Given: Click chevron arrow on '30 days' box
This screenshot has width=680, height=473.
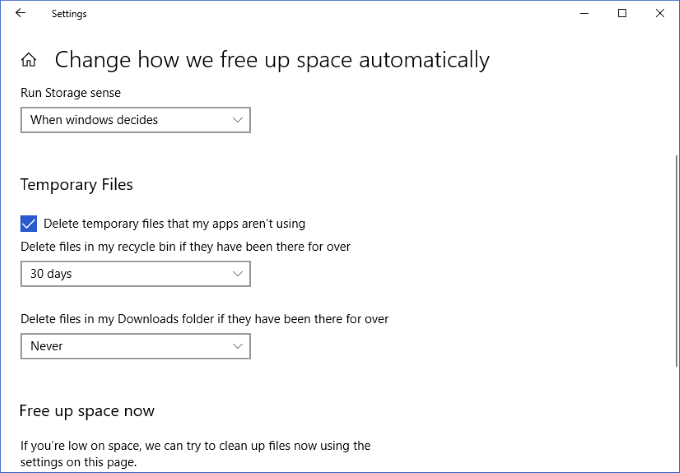Looking at the screenshot, I should [x=237, y=273].
